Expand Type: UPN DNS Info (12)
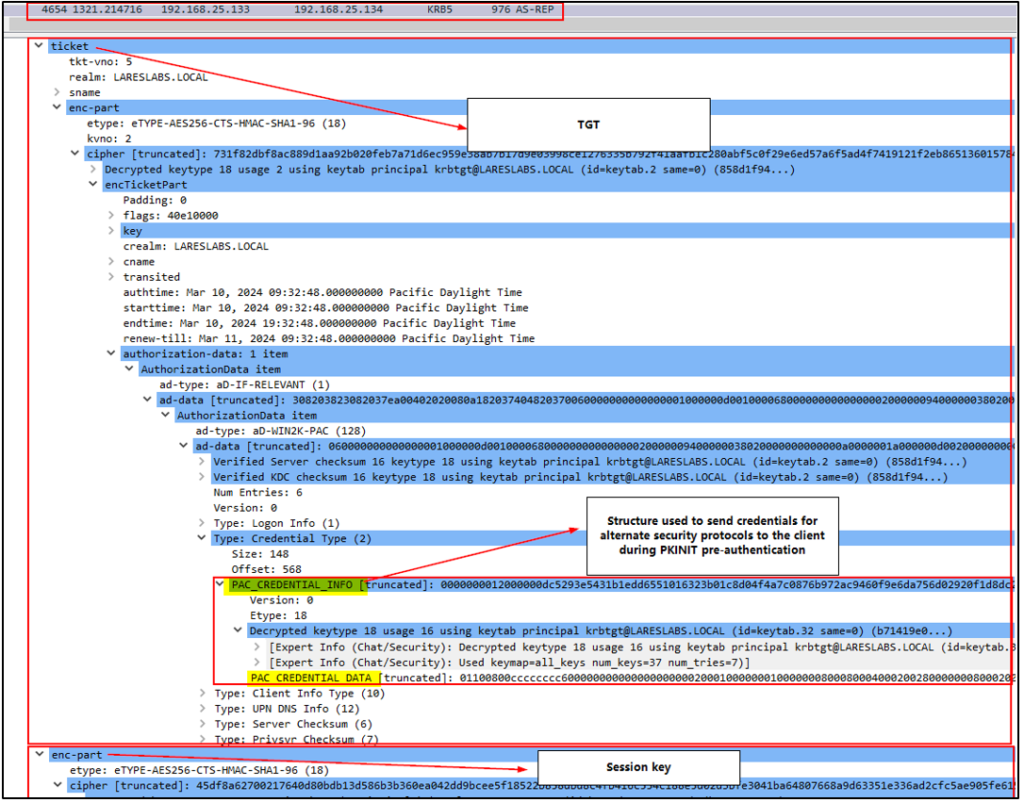The height and width of the screenshot is (802, 1024). [202, 709]
